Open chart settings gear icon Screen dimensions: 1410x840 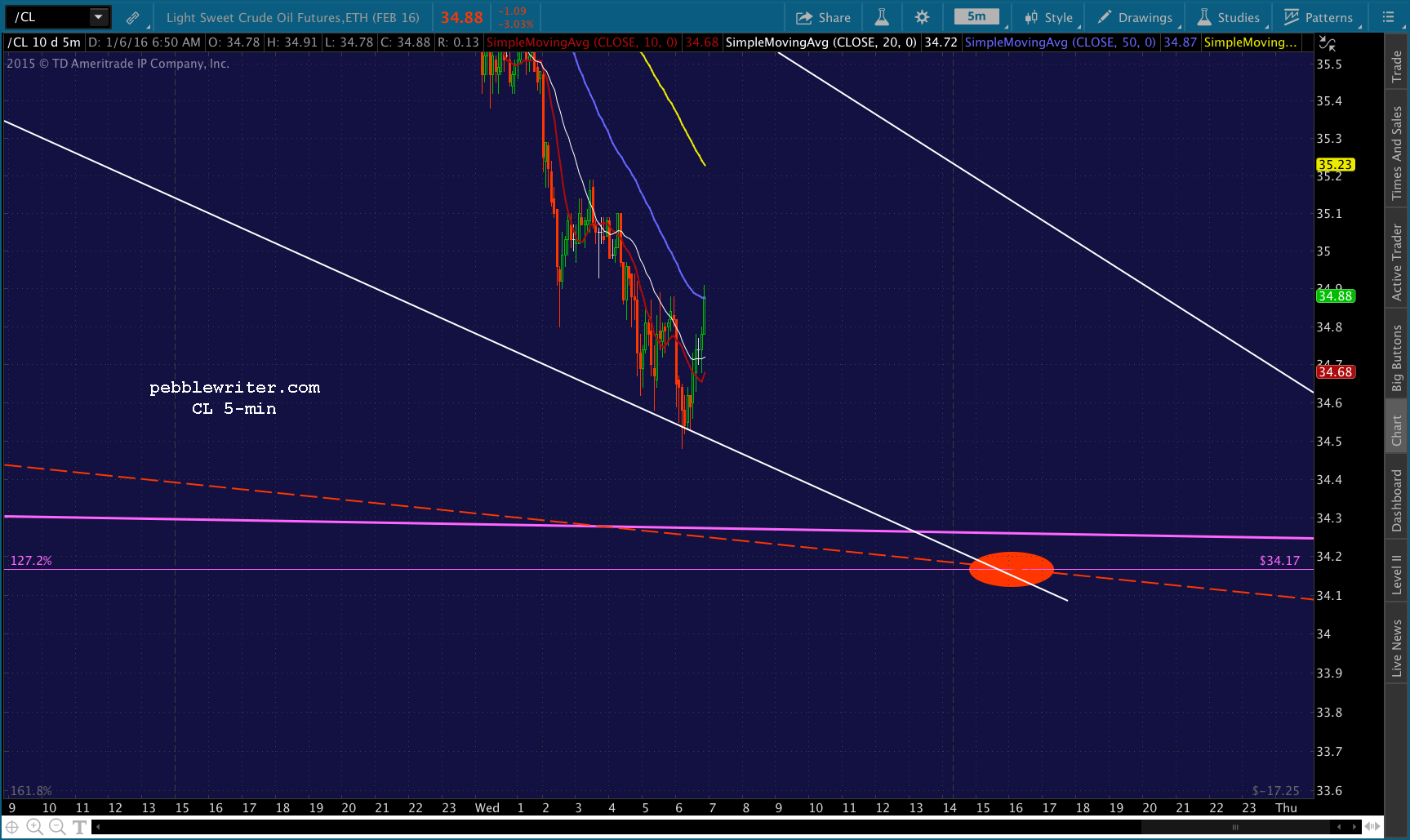point(922,17)
